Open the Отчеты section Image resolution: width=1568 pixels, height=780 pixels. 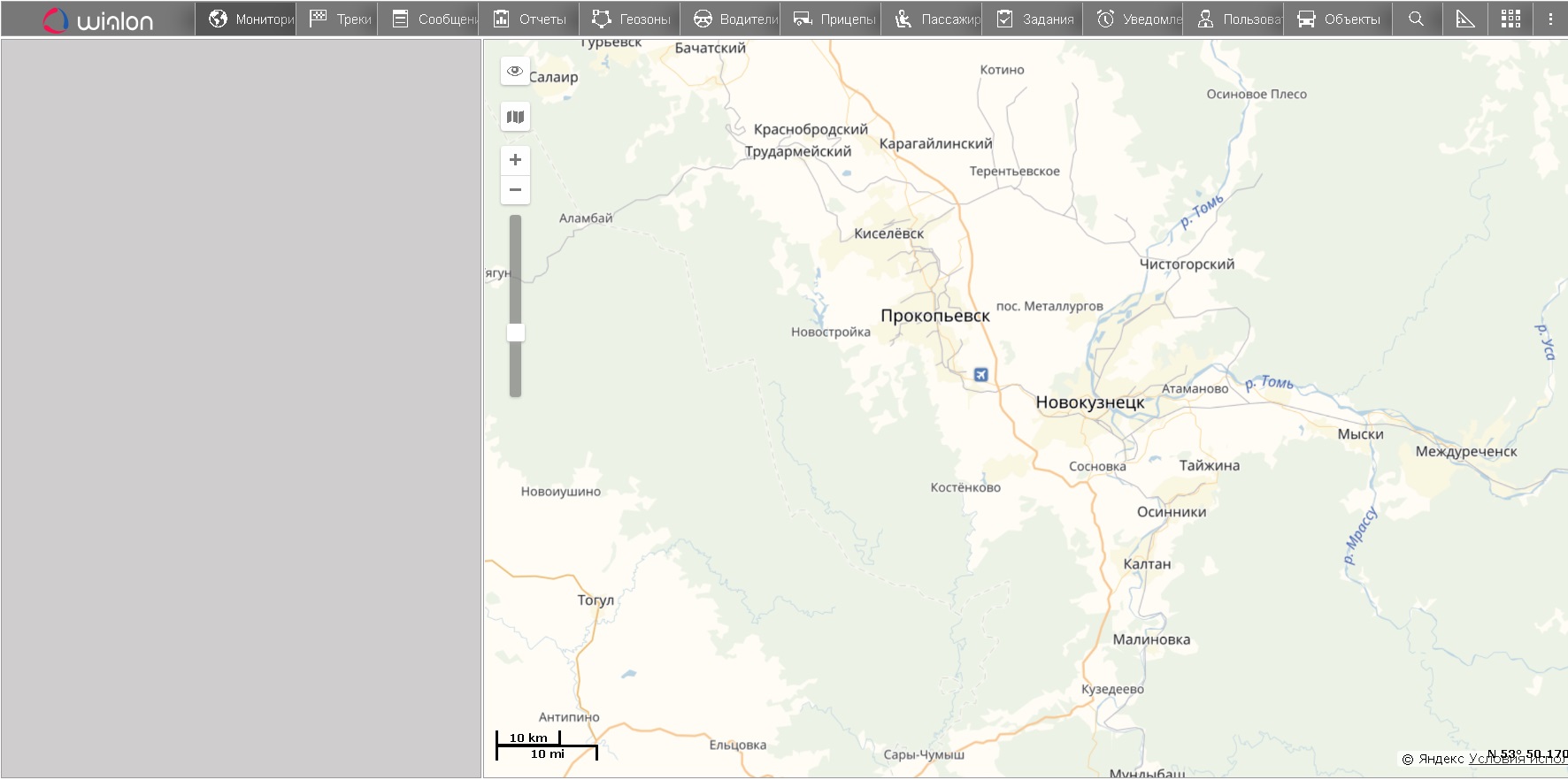529,19
